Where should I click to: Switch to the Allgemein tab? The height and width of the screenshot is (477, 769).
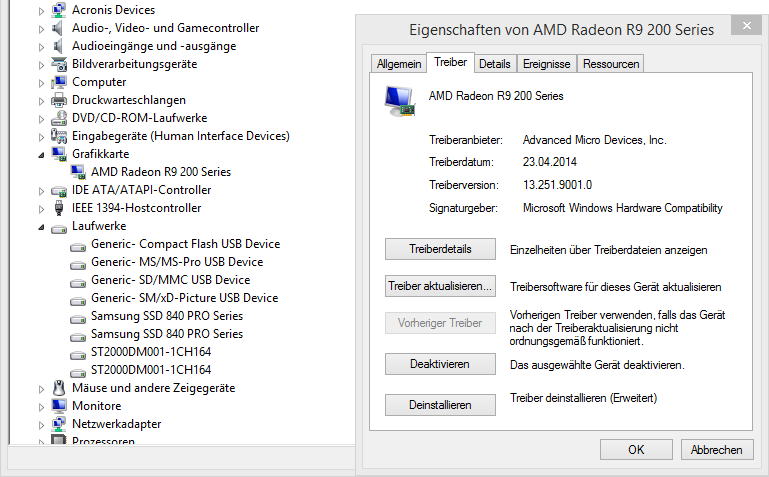click(x=399, y=64)
